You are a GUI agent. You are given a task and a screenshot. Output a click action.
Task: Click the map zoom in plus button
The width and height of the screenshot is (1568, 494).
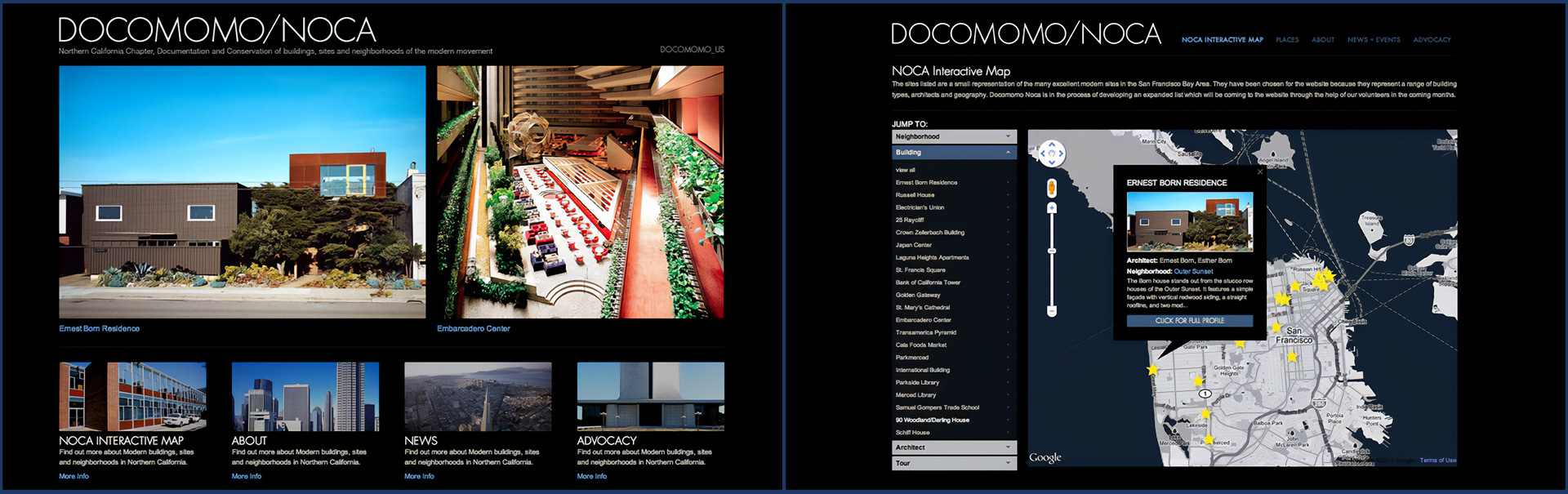(1052, 208)
